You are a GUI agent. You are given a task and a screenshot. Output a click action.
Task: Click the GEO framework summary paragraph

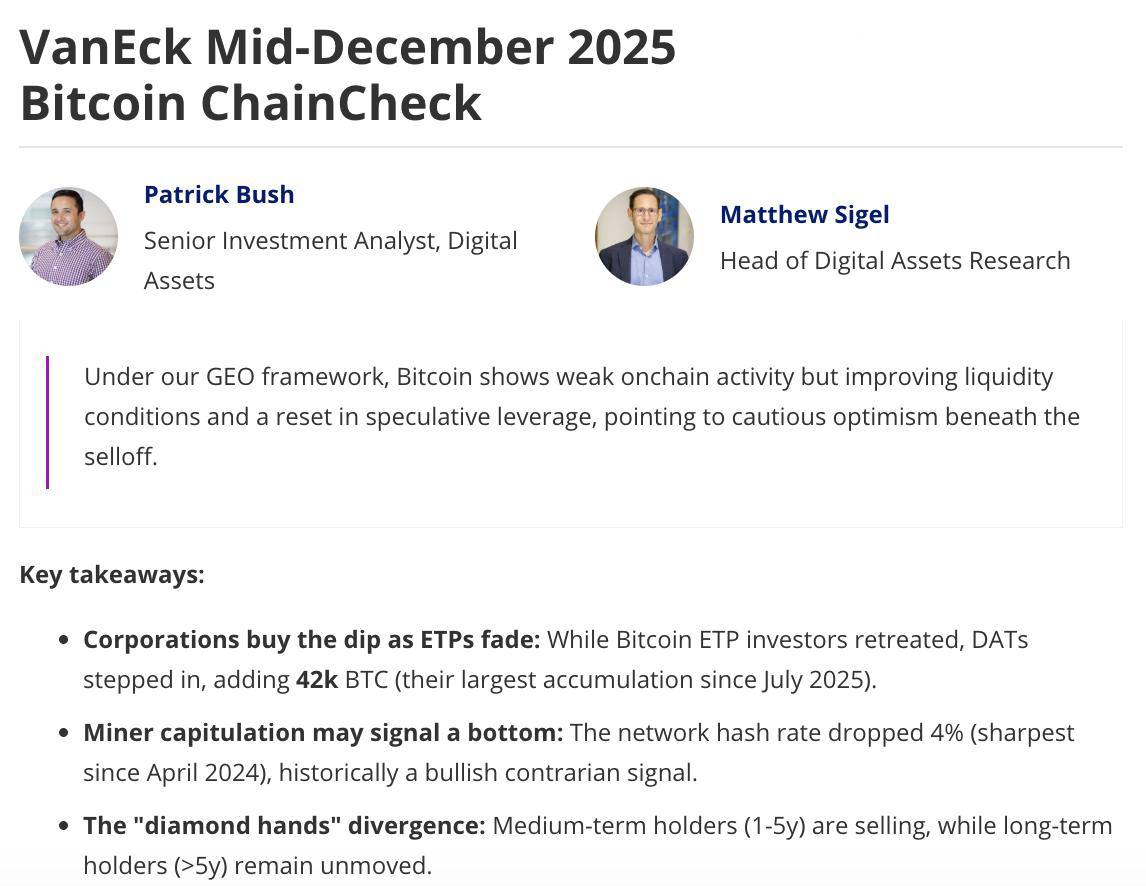click(x=581, y=416)
